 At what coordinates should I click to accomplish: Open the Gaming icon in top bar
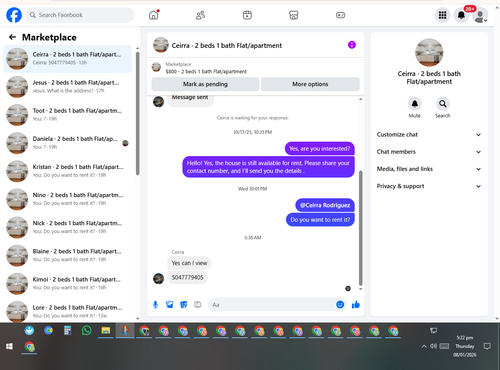pyautogui.click(x=340, y=15)
